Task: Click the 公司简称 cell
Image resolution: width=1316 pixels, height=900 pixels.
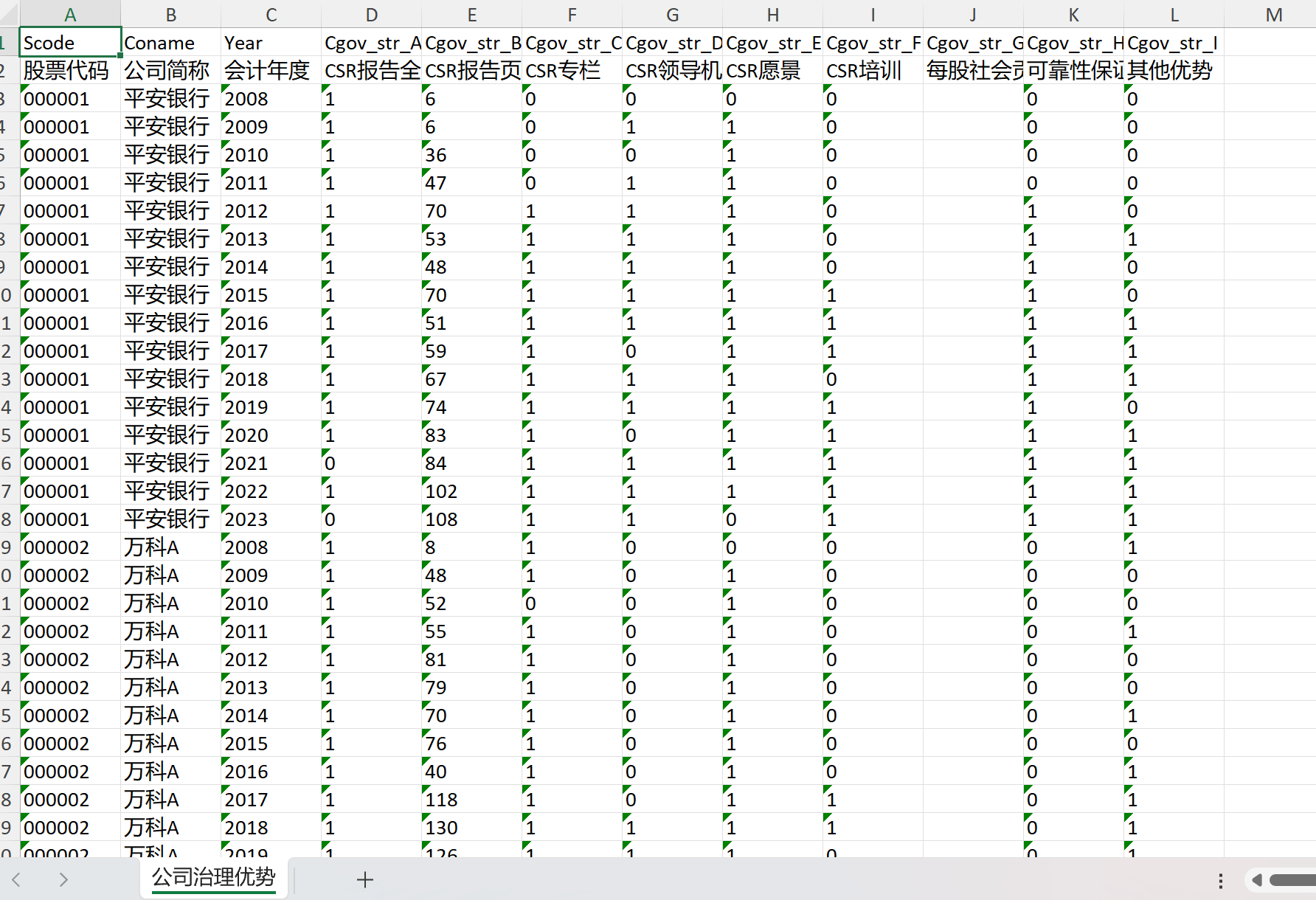Action: coord(170,70)
